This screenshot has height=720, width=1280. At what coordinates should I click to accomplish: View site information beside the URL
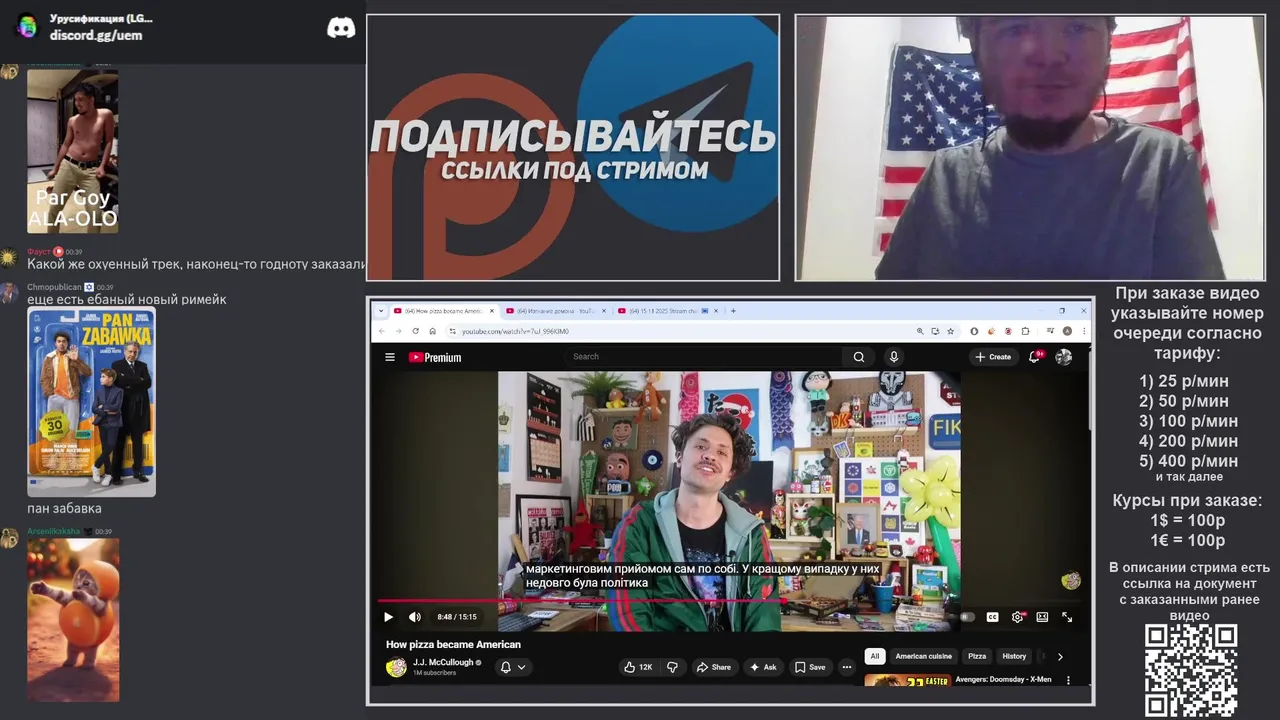click(x=452, y=331)
